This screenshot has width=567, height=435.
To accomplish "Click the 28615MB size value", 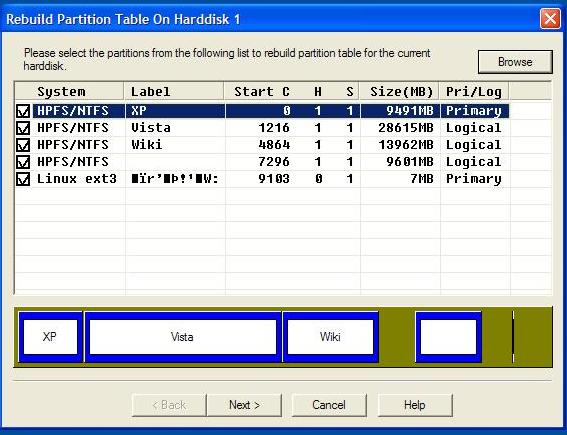I will pos(406,128).
